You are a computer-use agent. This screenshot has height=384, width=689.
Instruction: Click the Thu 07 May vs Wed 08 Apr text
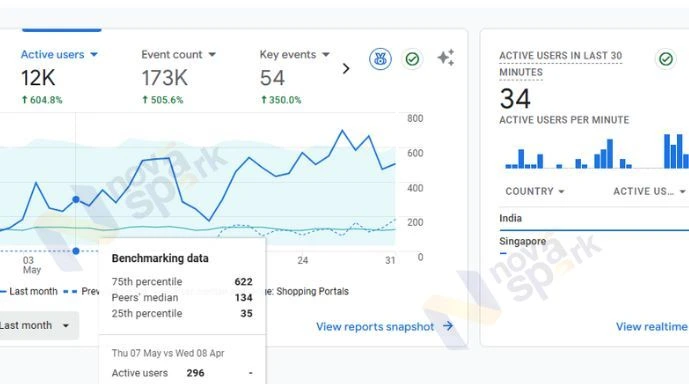pyautogui.click(x=168, y=353)
